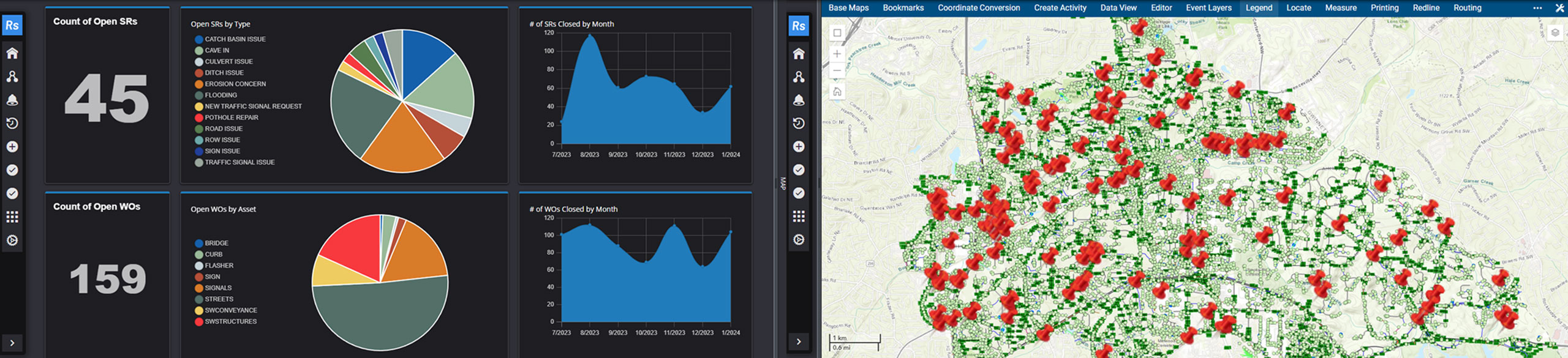Click the POTHOLE REPAIR red legend swatch
Image resolution: width=1568 pixels, height=358 pixels.
pyautogui.click(x=199, y=117)
